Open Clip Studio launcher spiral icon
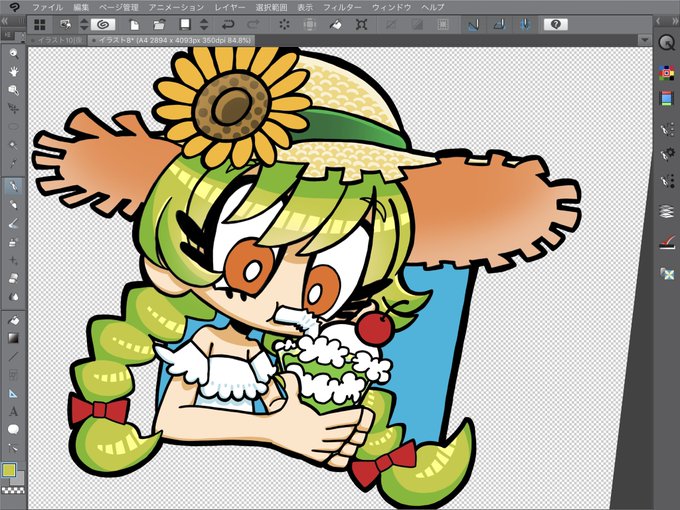Viewport: 680px width, 510px height. [103, 25]
